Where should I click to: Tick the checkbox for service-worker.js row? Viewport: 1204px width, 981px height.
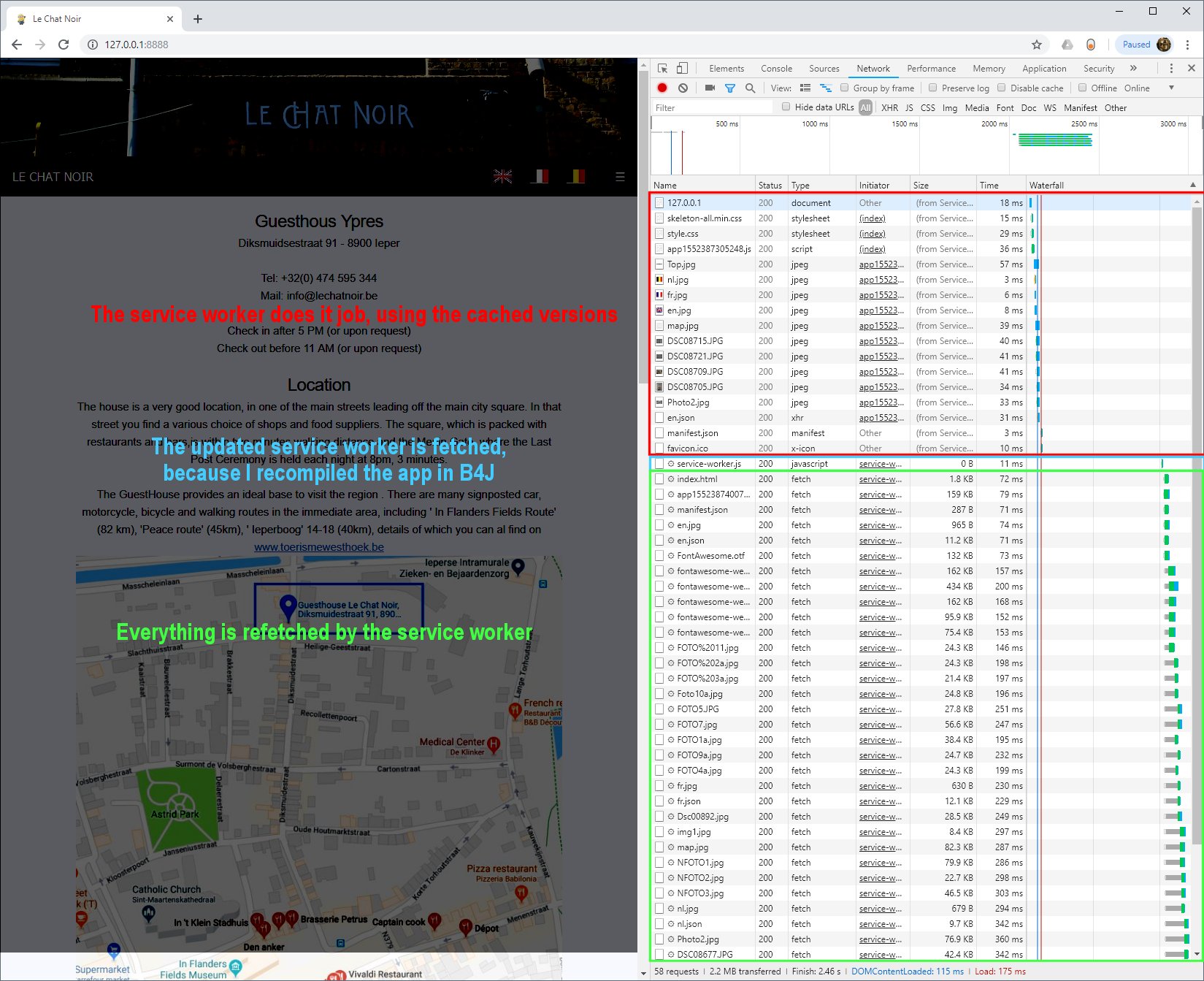pyautogui.click(x=659, y=464)
